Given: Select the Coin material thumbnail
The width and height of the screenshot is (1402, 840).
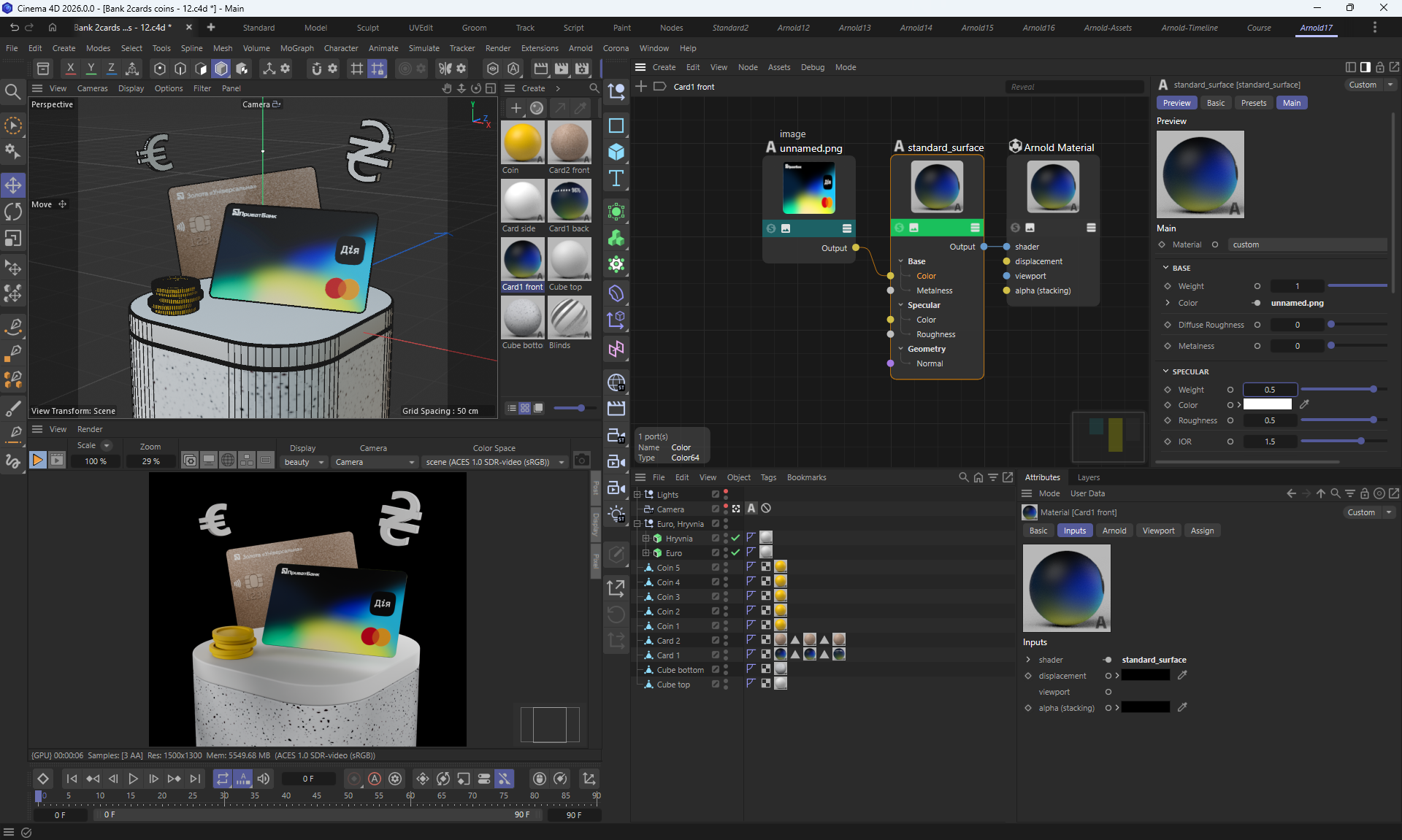Looking at the screenshot, I should click(x=523, y=142).
